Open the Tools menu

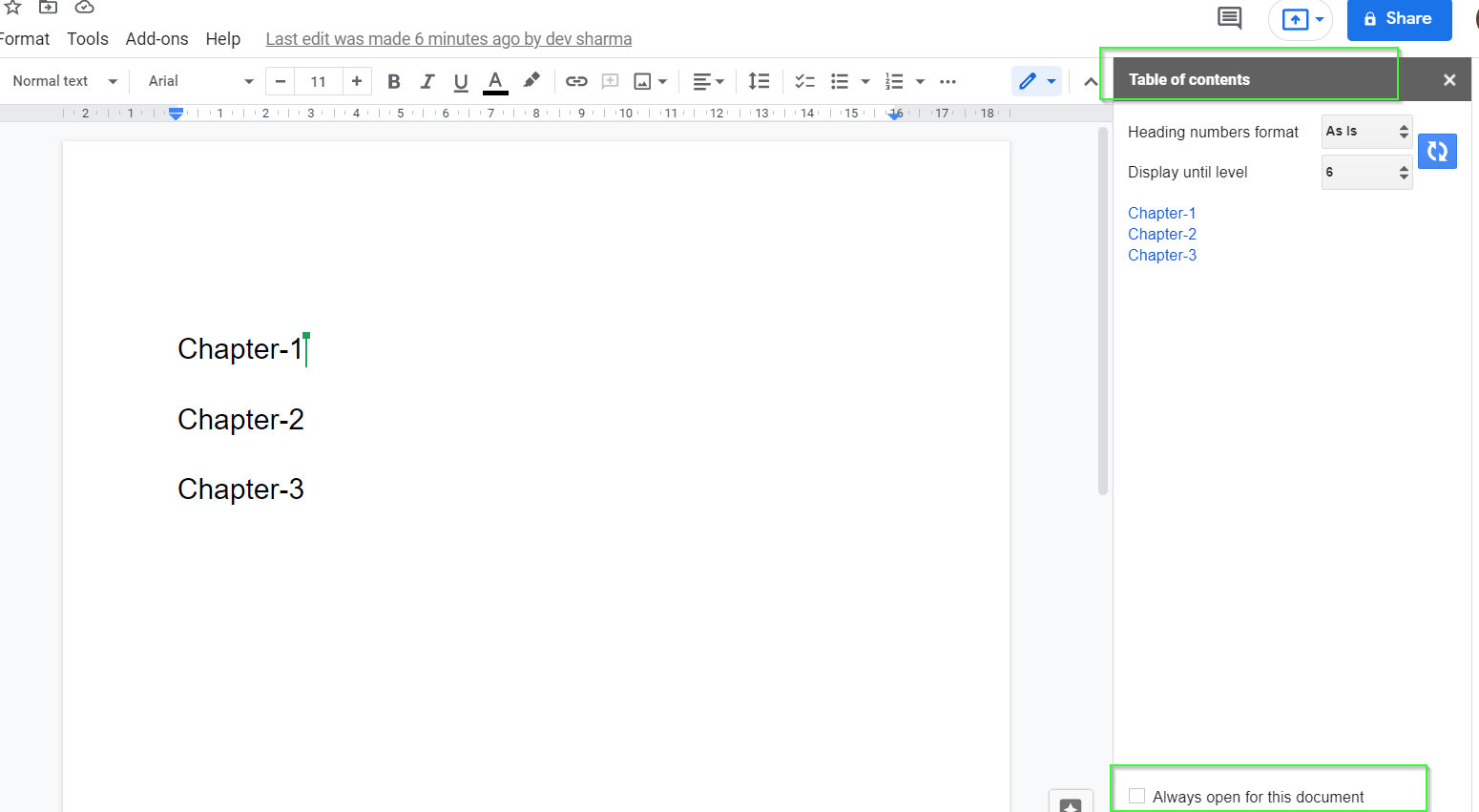click(87, 38)
